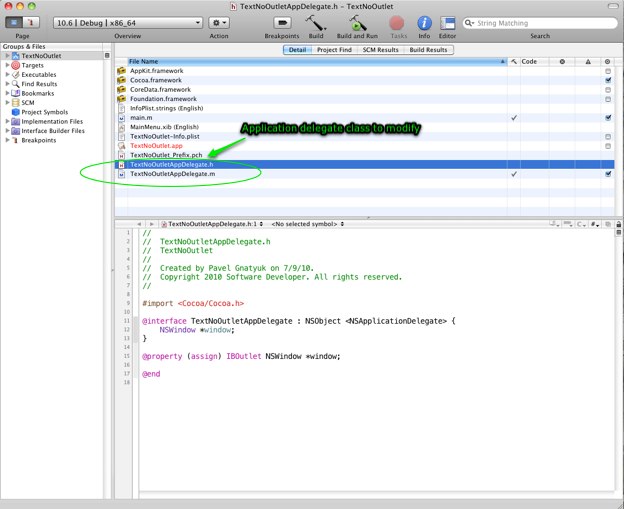Toggle target checkbox for CoreData.framework
Viewport: 624px width, 509px height.
click(608, 90)
